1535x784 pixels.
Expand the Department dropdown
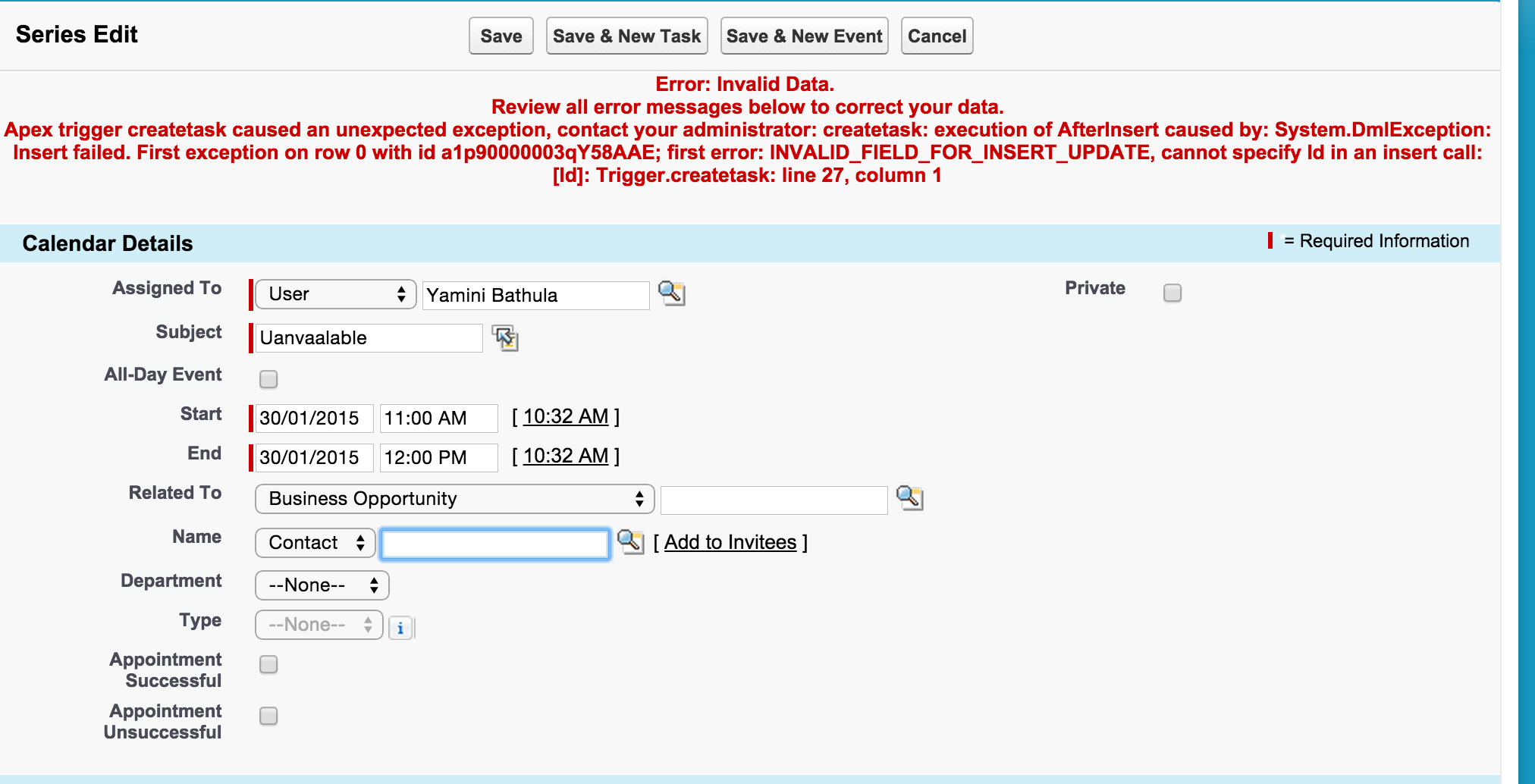coord(322,585)
